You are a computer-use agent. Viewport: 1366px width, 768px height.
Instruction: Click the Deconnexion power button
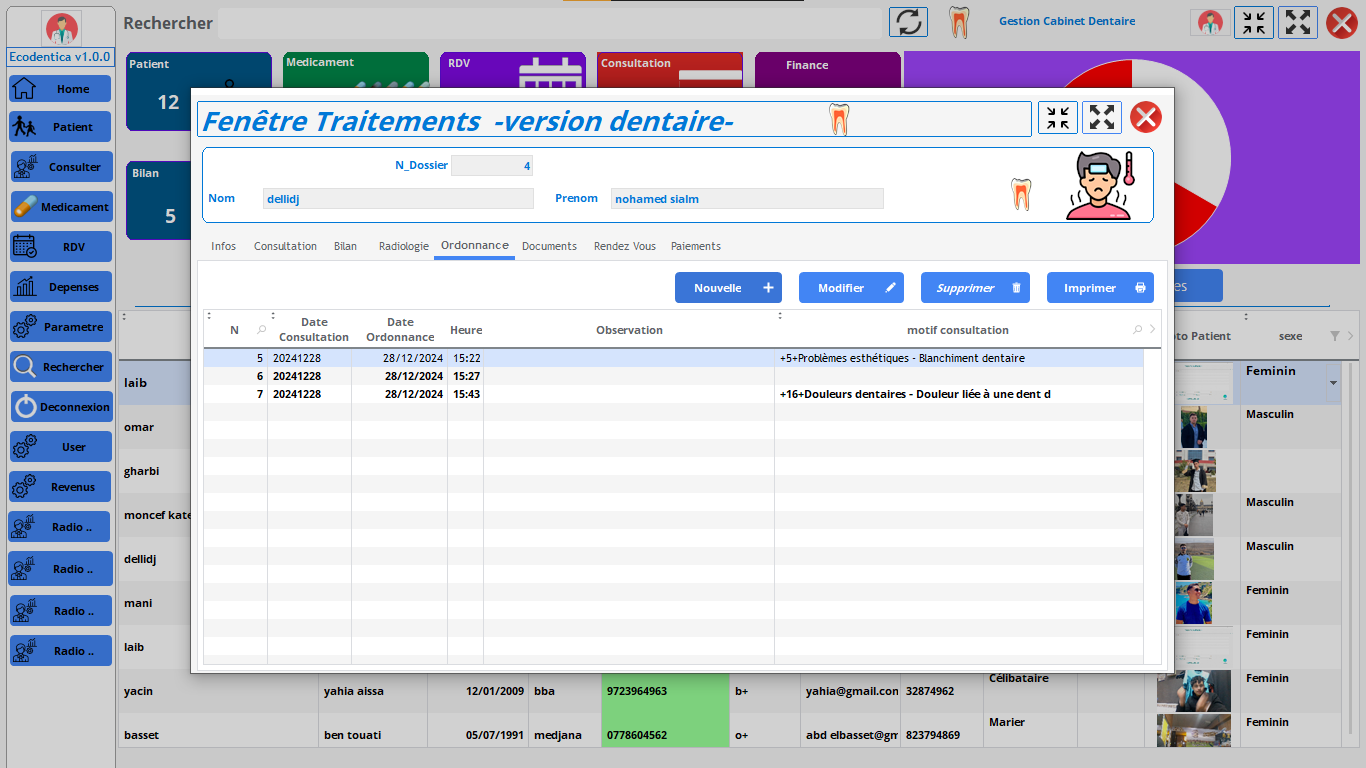tap(60, 407)
